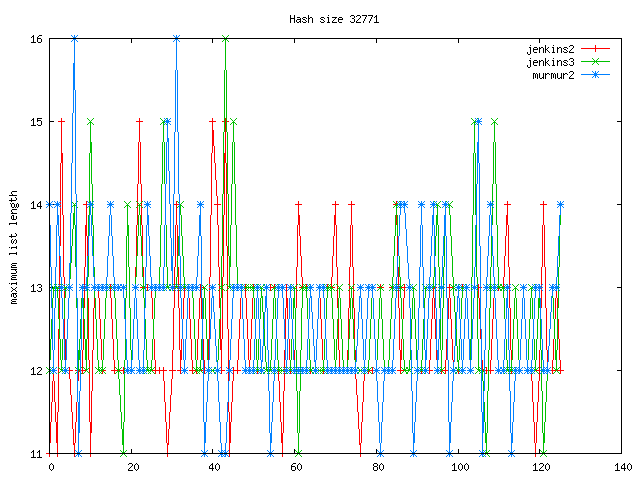Select the jenkins3 legend label
The height and width of the screenshot is (480, 640).
(550, 62)
